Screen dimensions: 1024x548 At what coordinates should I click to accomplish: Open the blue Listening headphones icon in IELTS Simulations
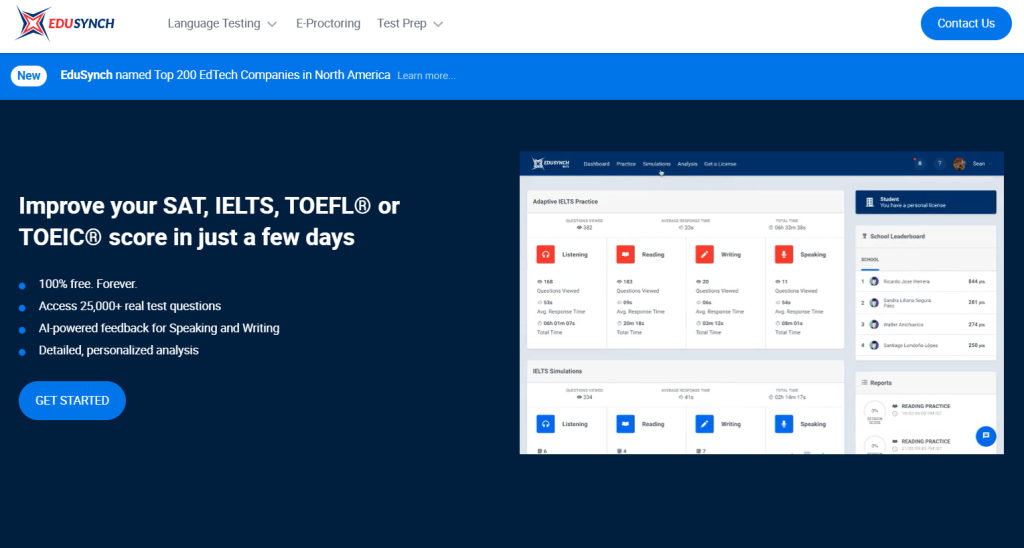click(545, 424)
